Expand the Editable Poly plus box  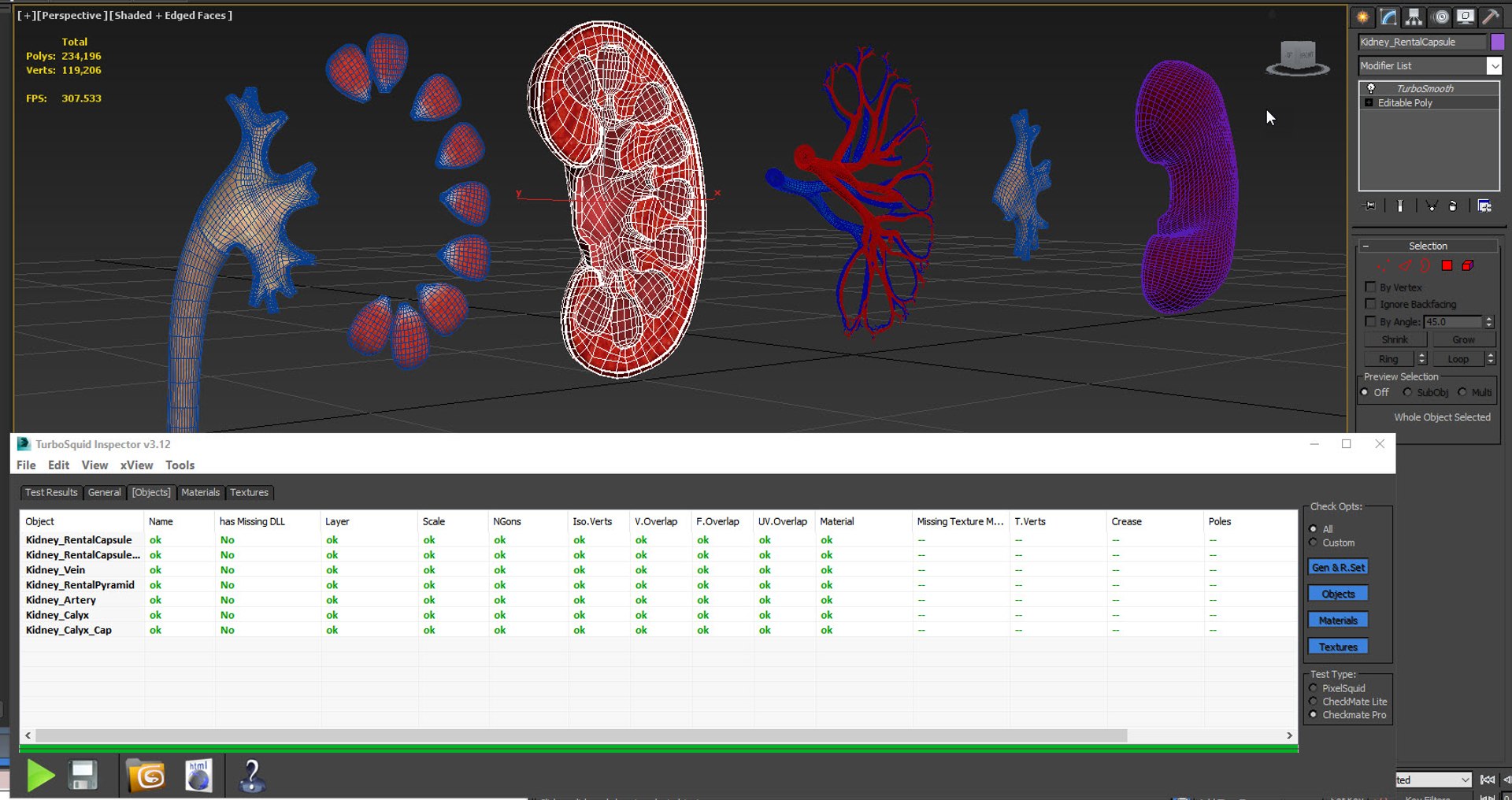[1369, 103]
